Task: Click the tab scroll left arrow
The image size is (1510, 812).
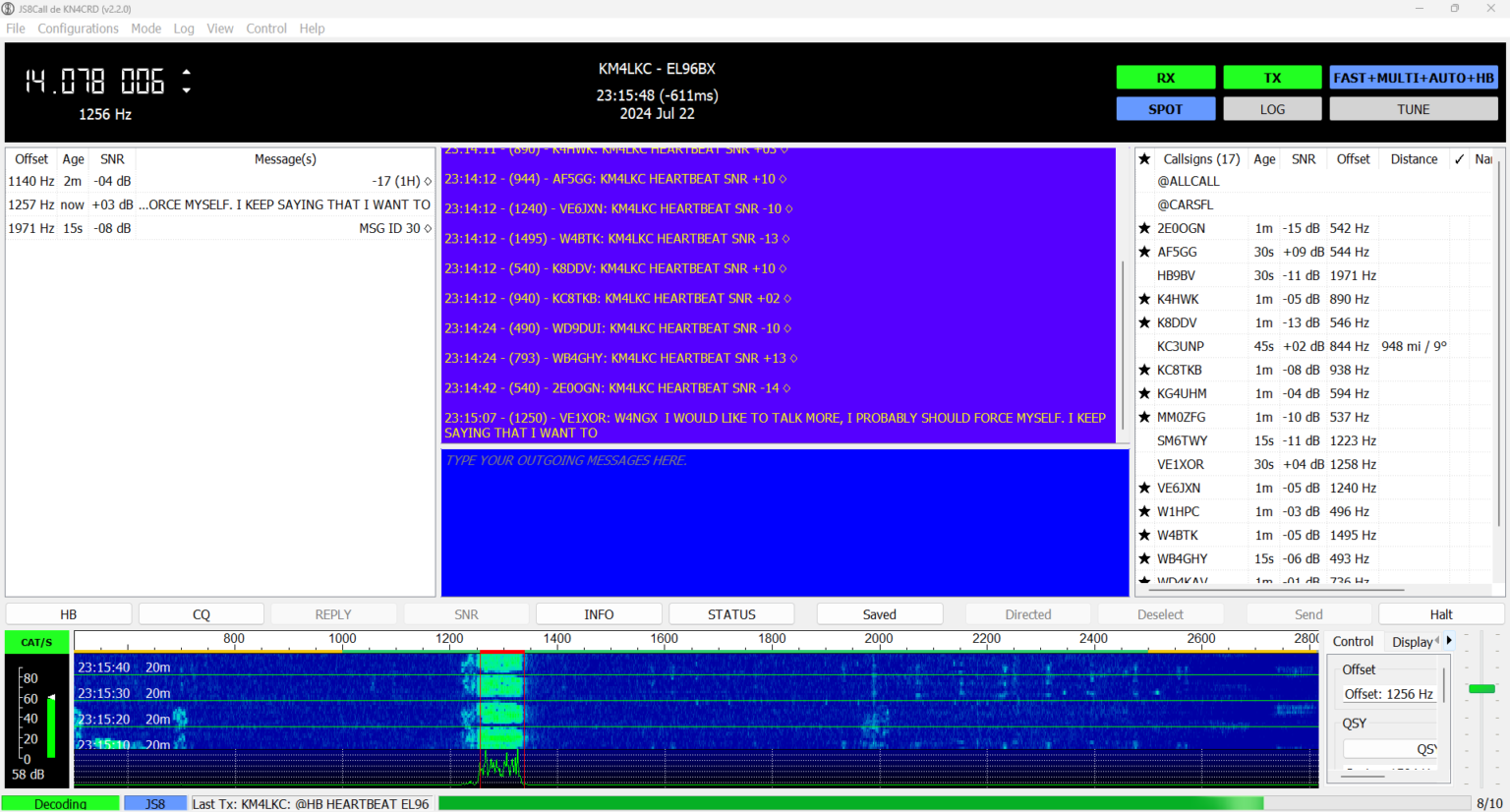Action: click(x=1438, y=641)
